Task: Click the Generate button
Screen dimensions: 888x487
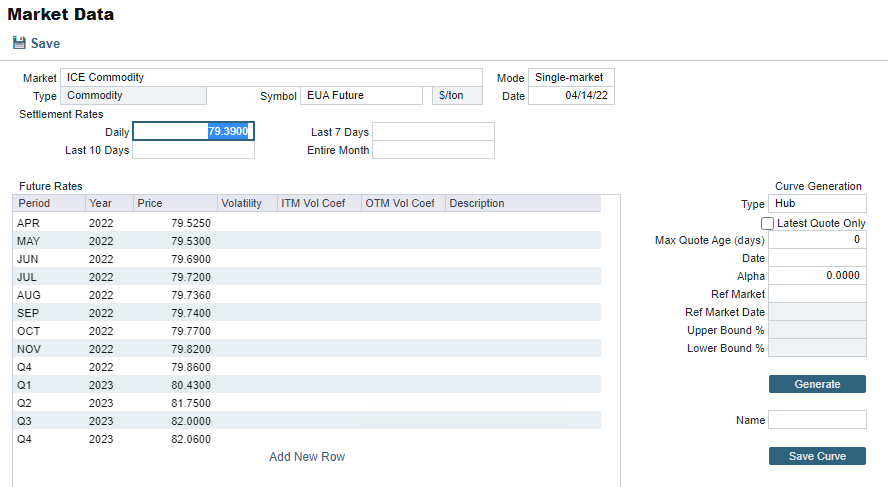Action: point(817,384)
